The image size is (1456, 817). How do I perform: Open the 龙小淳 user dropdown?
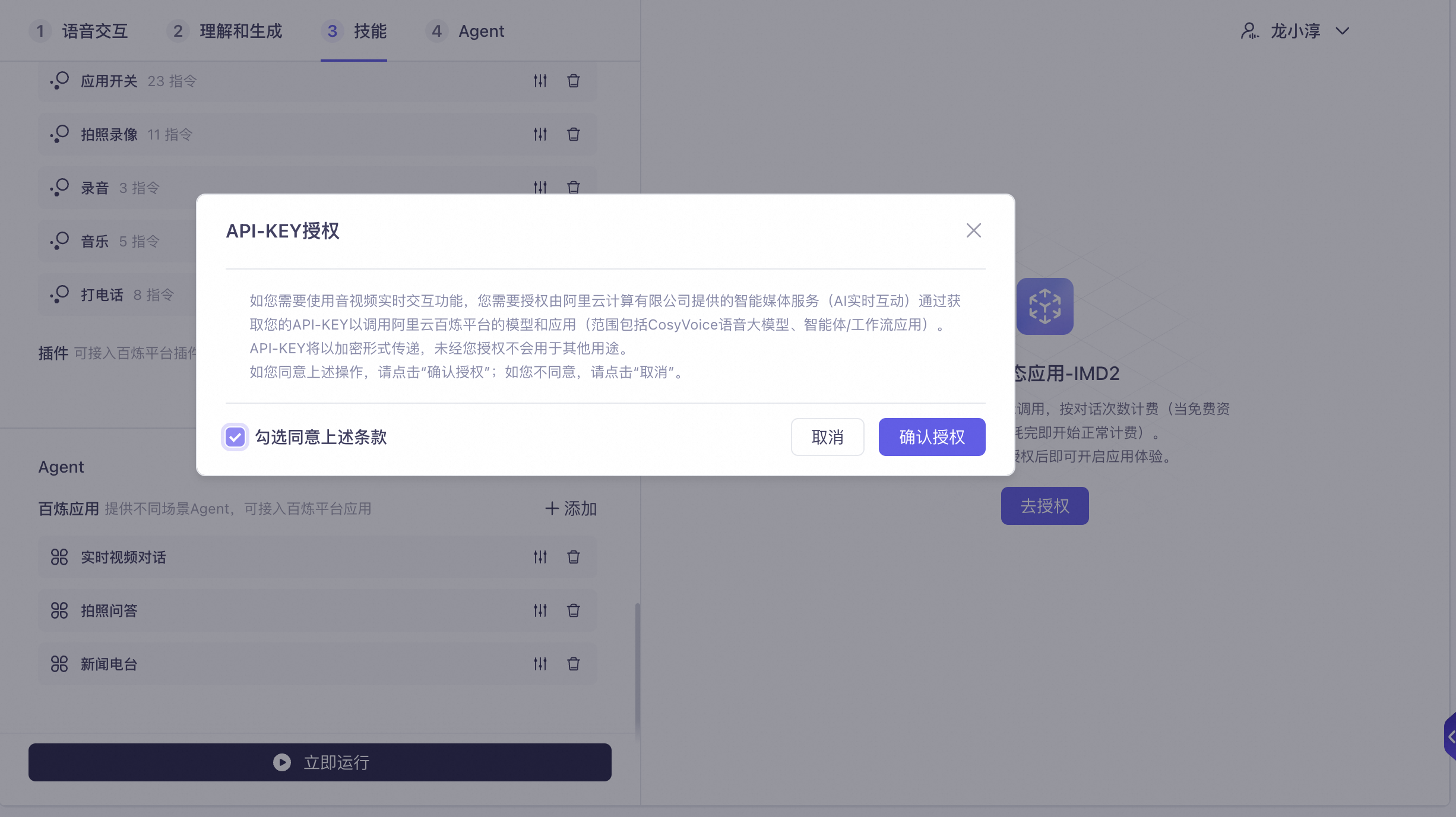[x=1296, y=31]
